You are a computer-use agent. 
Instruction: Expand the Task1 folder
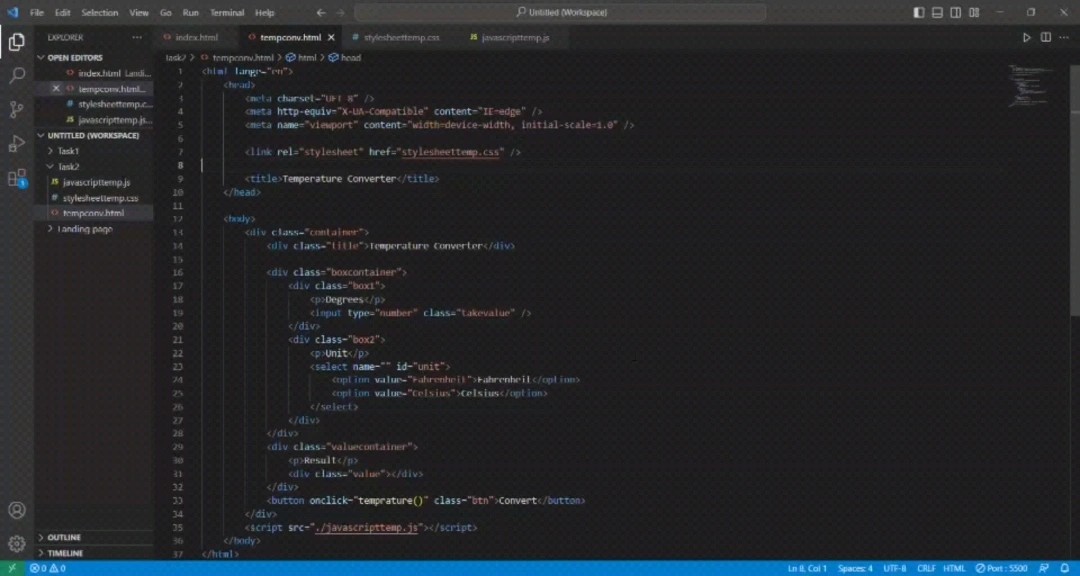[x=68, y=151]
